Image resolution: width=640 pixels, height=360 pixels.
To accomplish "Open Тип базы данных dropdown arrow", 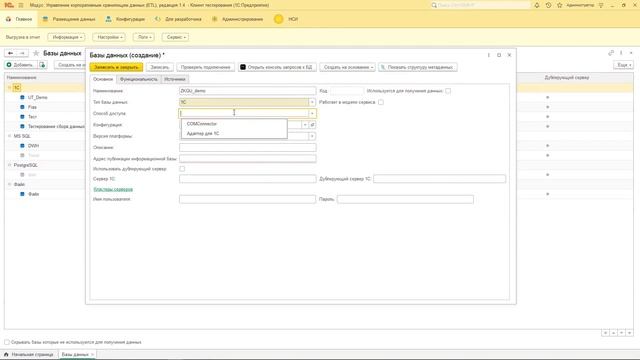I will click(x=312, y=102).
